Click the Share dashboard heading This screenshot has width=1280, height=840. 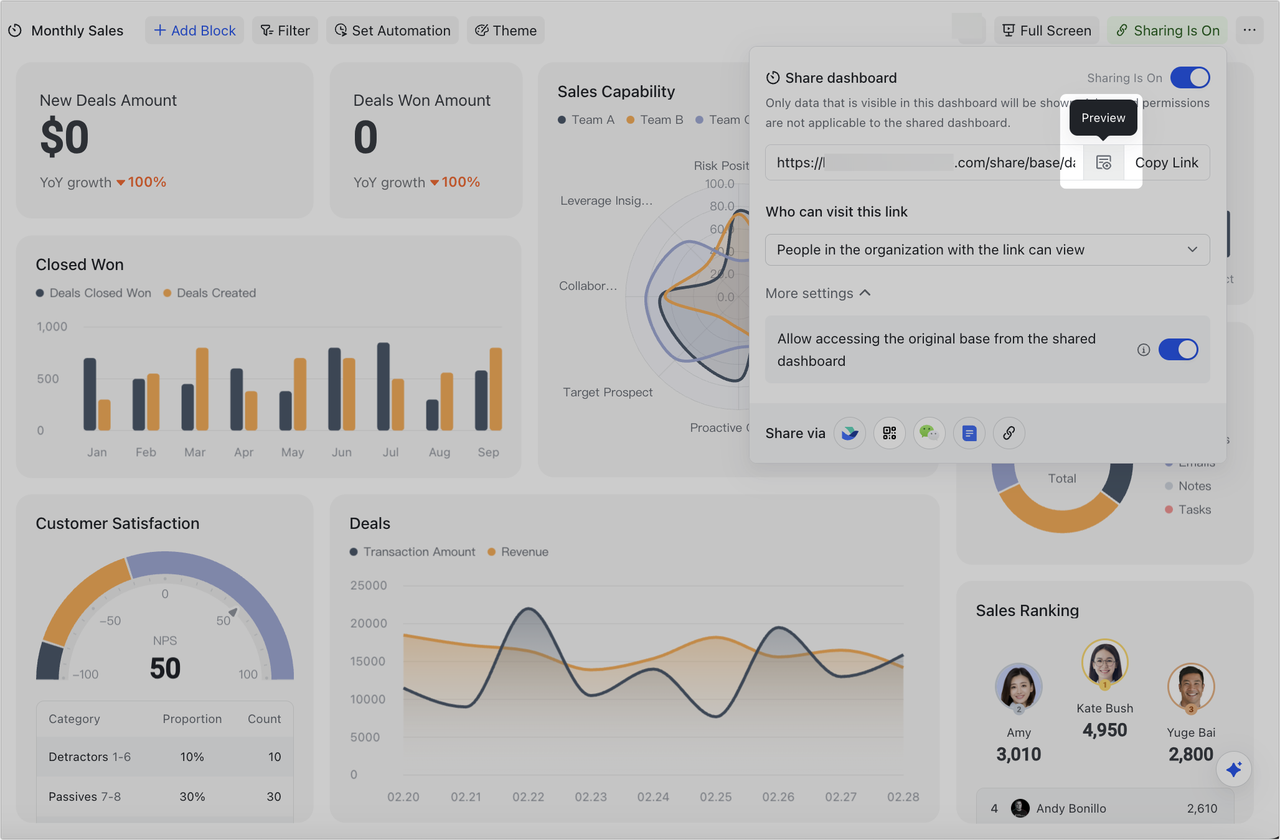(x=841, y=78)
